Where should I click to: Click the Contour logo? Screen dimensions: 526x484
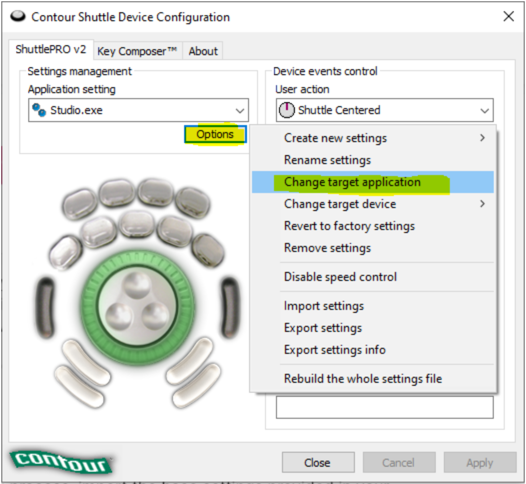[x=61, y=462]
